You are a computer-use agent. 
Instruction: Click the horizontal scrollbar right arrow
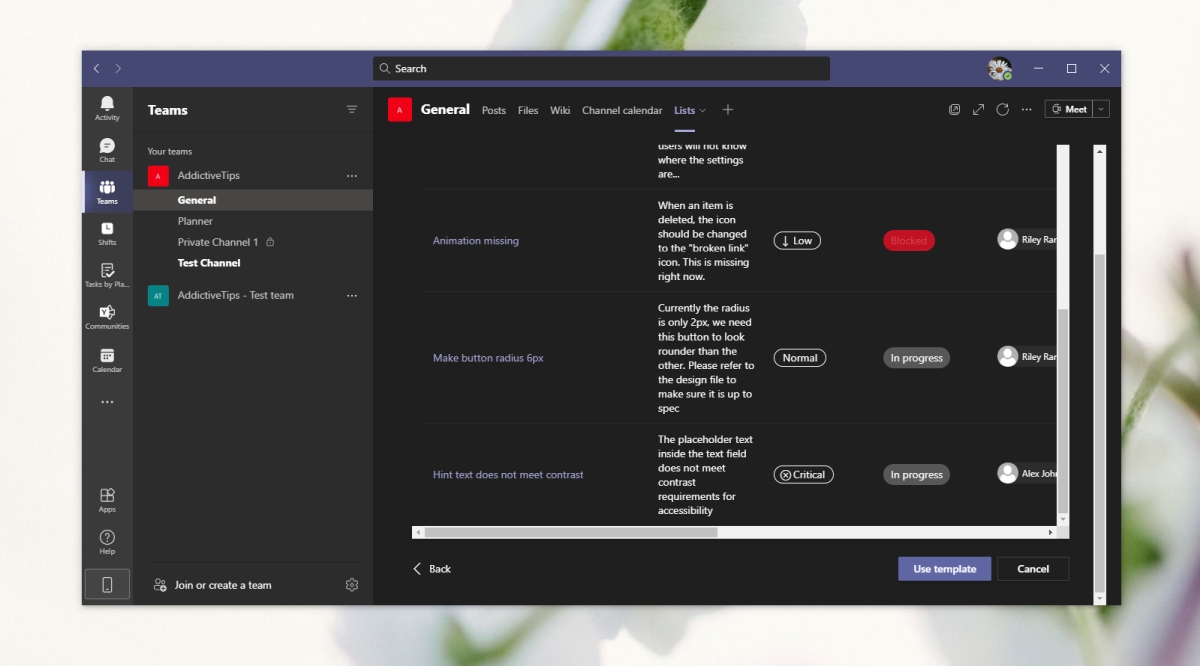pos(1050,533)
